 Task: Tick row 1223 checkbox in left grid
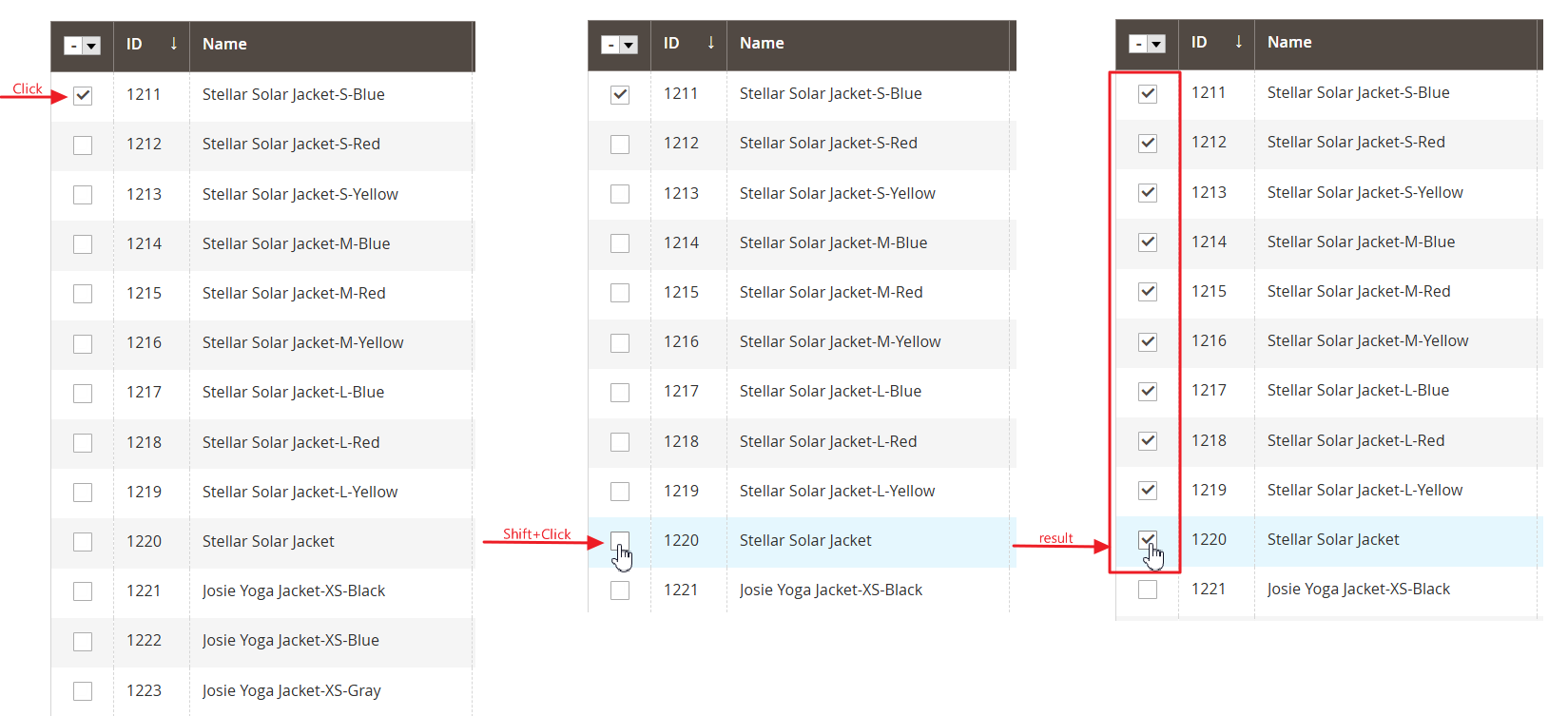coord(83,690)
